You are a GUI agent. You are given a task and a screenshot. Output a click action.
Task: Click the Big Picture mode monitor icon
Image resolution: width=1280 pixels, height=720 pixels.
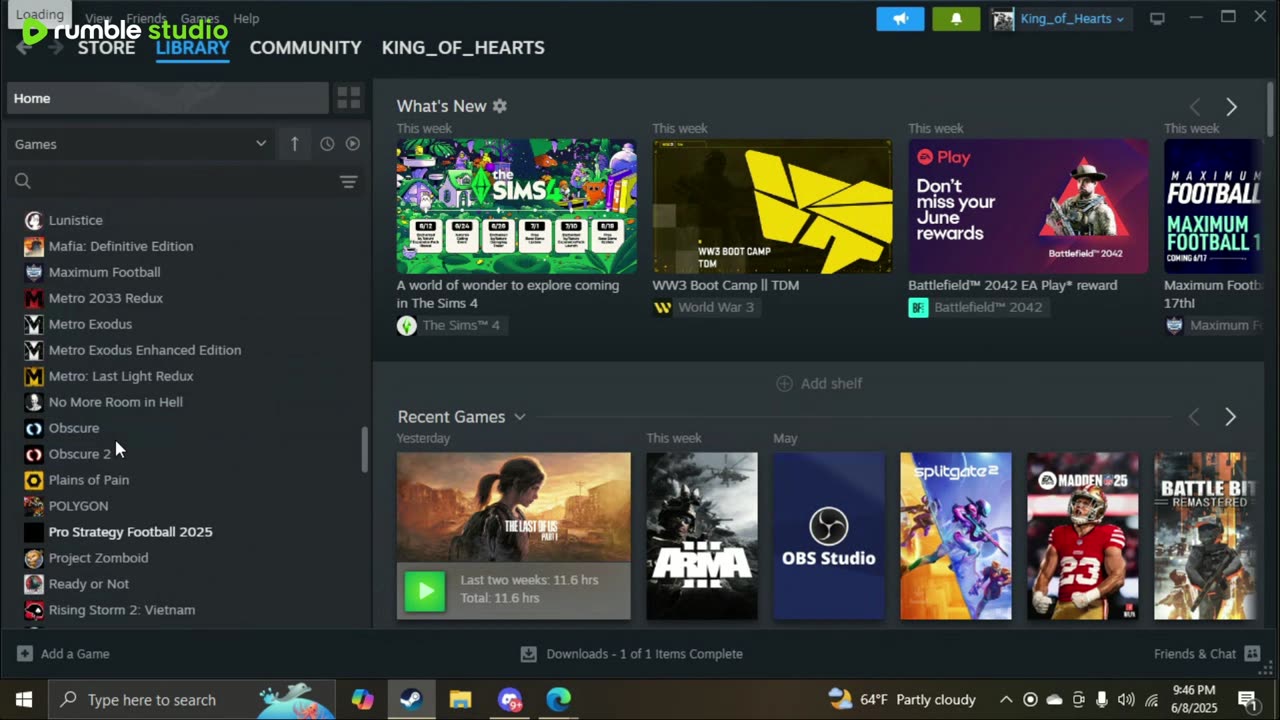[x=1157, y=19]
